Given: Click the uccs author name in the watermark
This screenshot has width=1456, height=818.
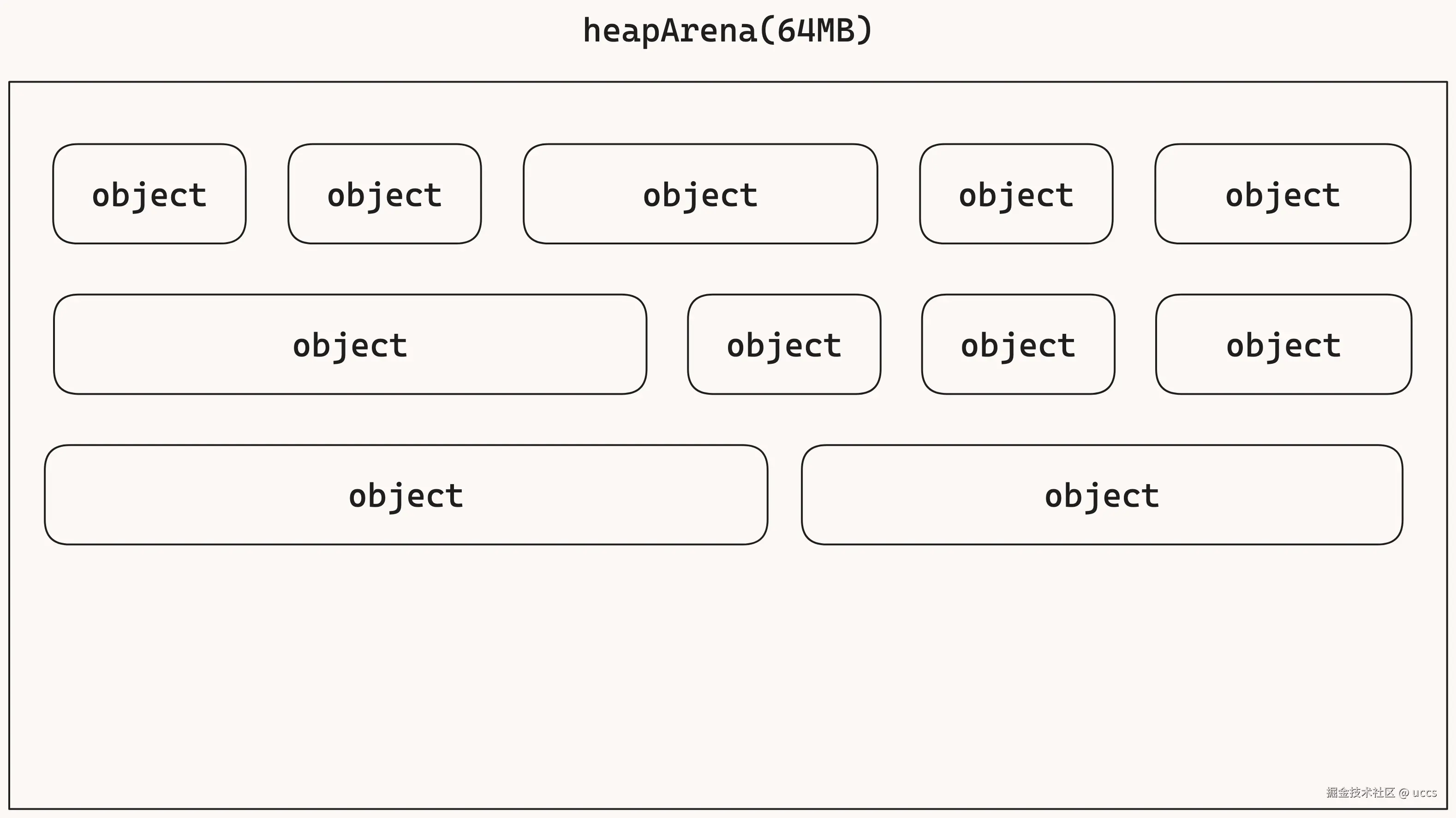Looking at the screenshot, I should (x=1424, y=793).
